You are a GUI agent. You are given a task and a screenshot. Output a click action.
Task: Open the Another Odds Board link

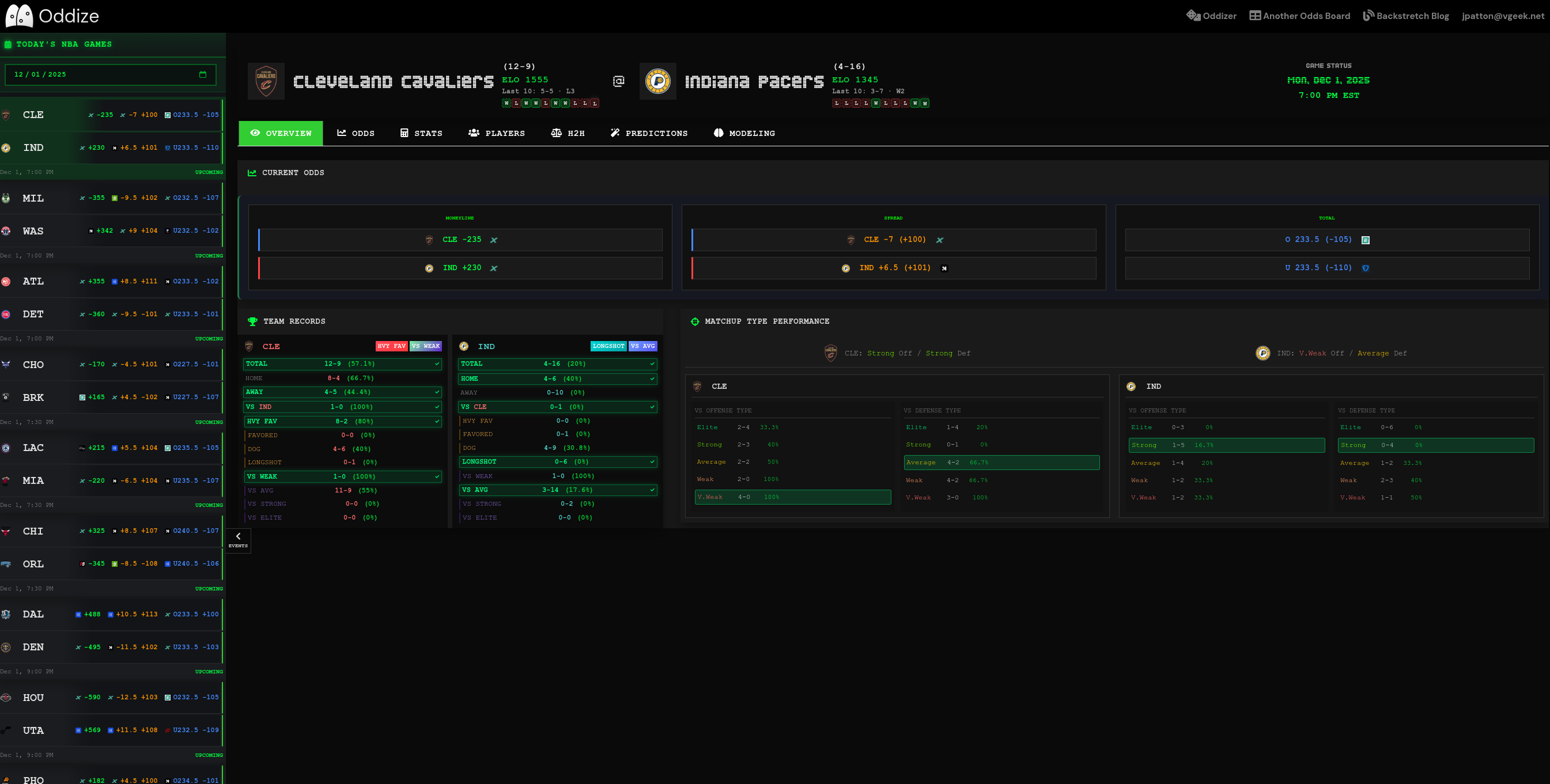1300,16
